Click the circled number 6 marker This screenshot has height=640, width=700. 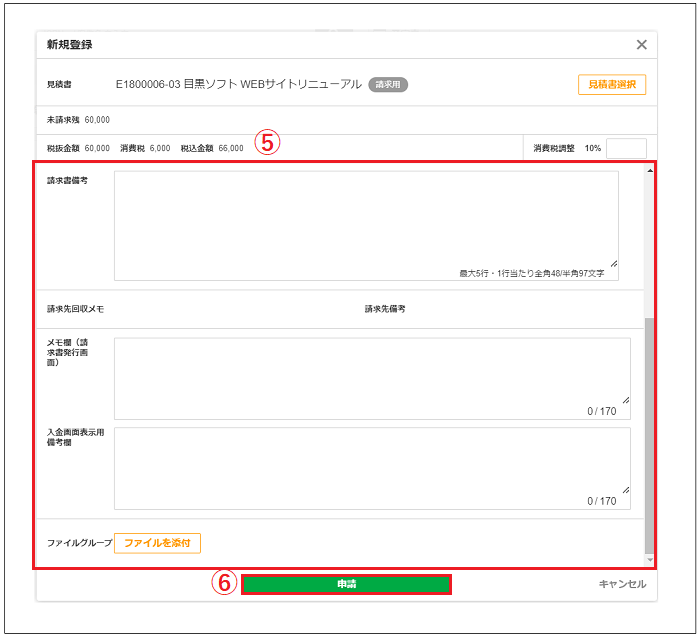coord(225,583)
